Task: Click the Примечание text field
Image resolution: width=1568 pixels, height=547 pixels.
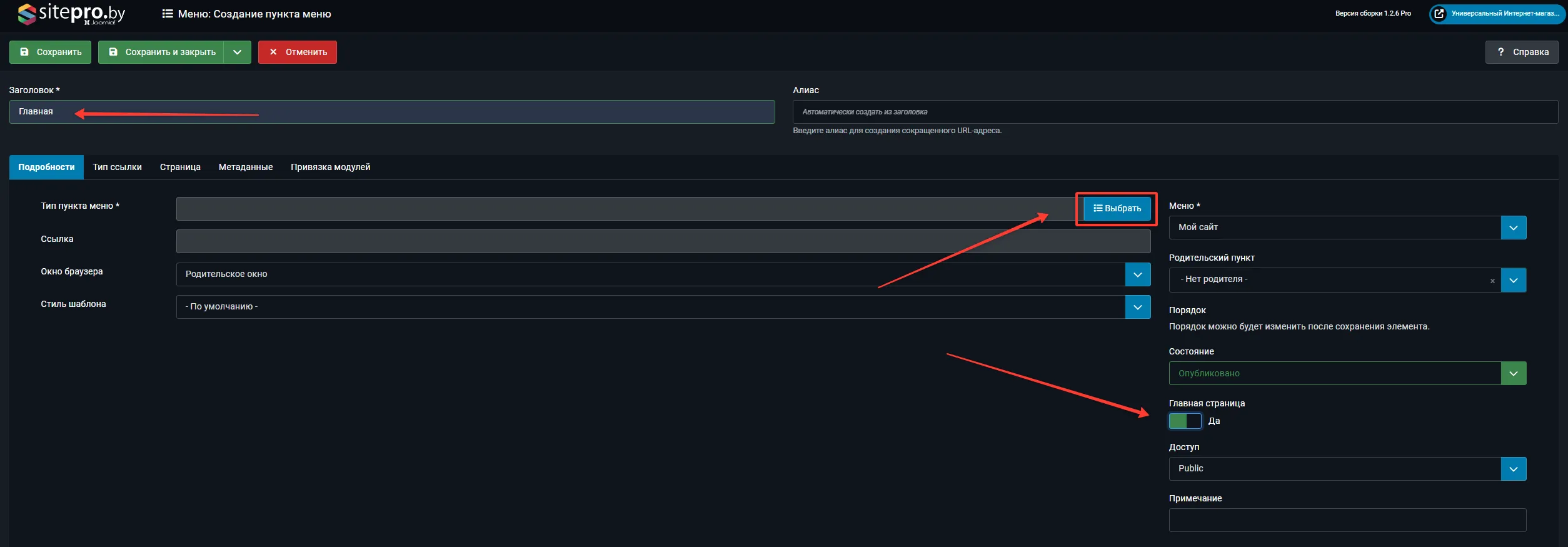Action: coord(1347,519)
